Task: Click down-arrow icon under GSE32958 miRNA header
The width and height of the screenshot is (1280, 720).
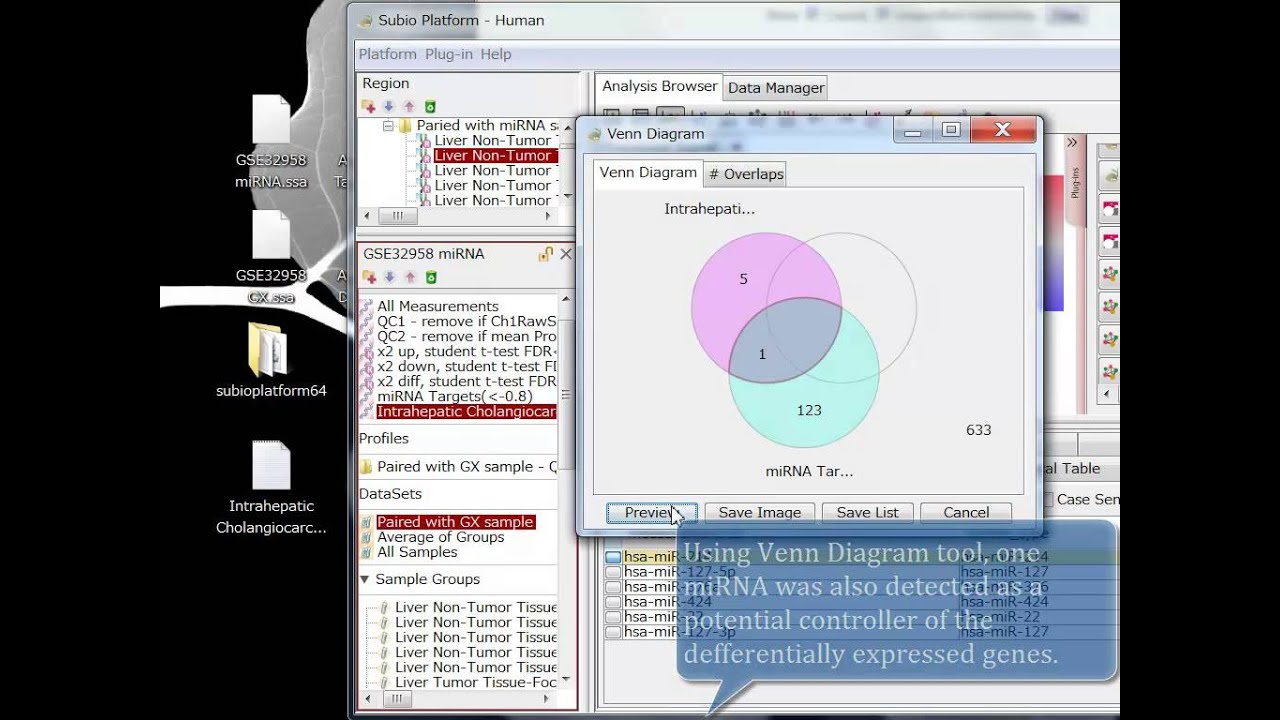Action: [x=389, y=277]
